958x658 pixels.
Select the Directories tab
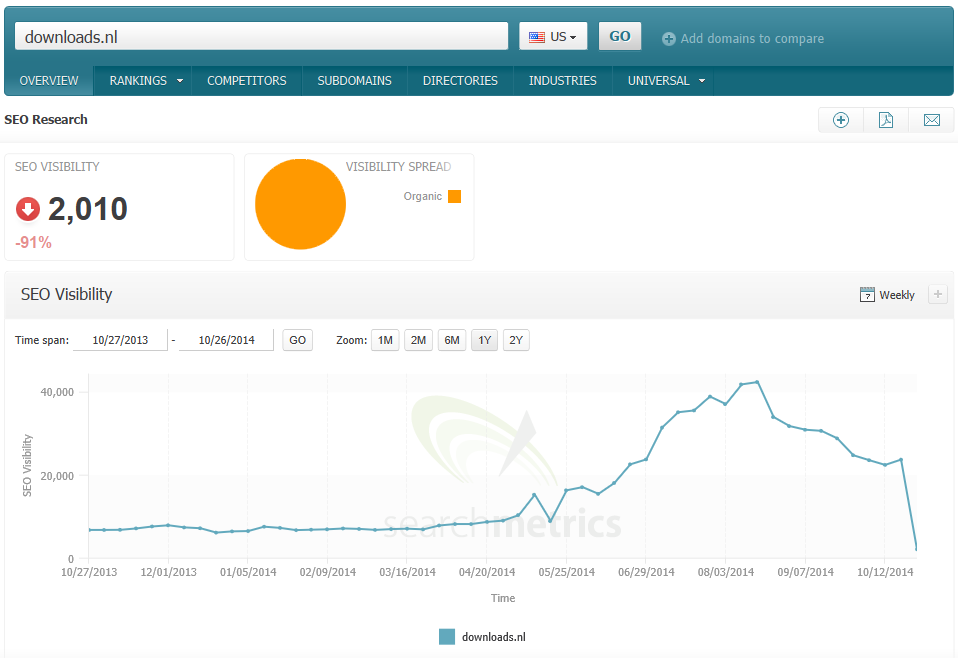tap(460, 81)
